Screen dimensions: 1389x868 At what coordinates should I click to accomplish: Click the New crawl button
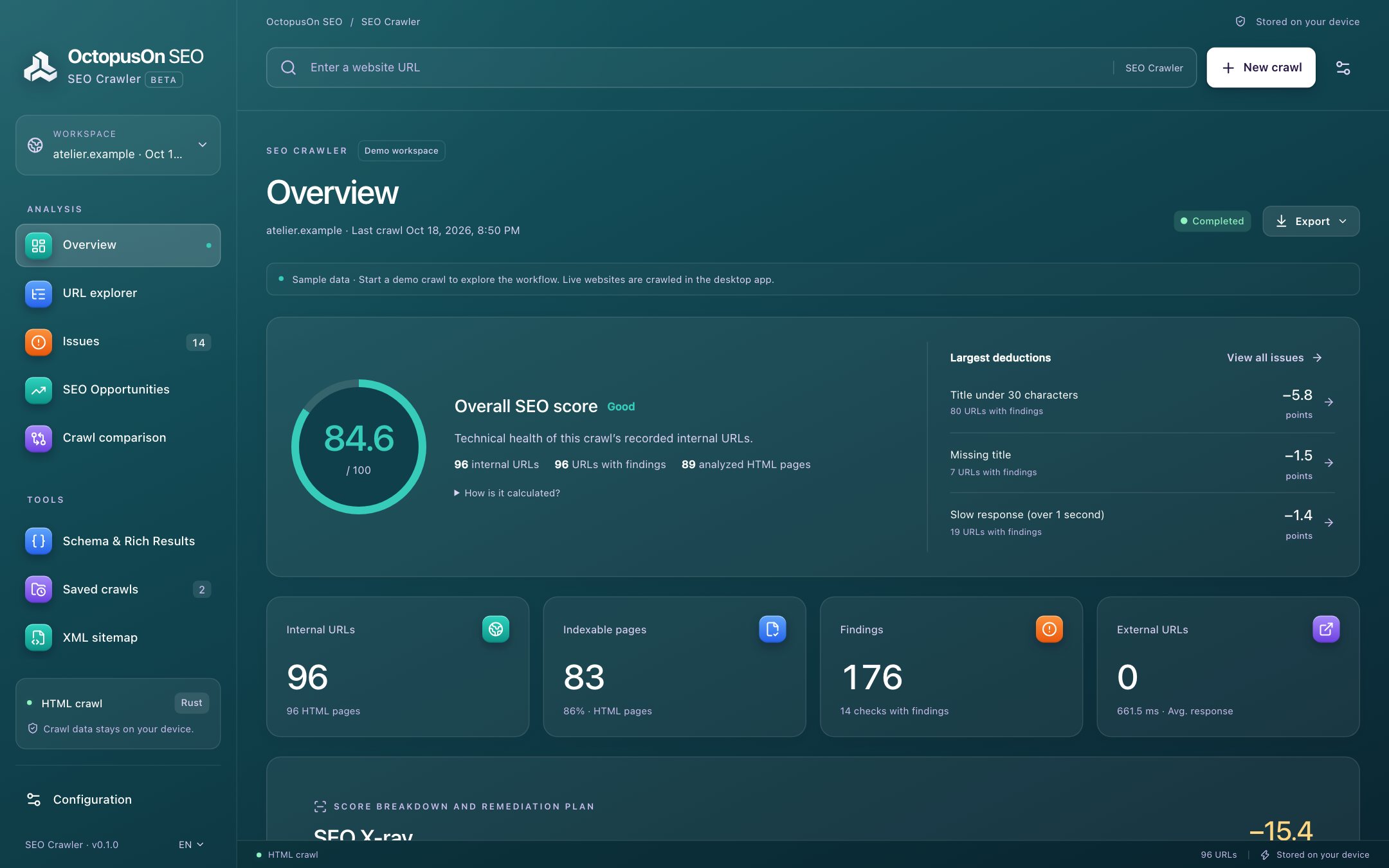tap(1261, 68)
